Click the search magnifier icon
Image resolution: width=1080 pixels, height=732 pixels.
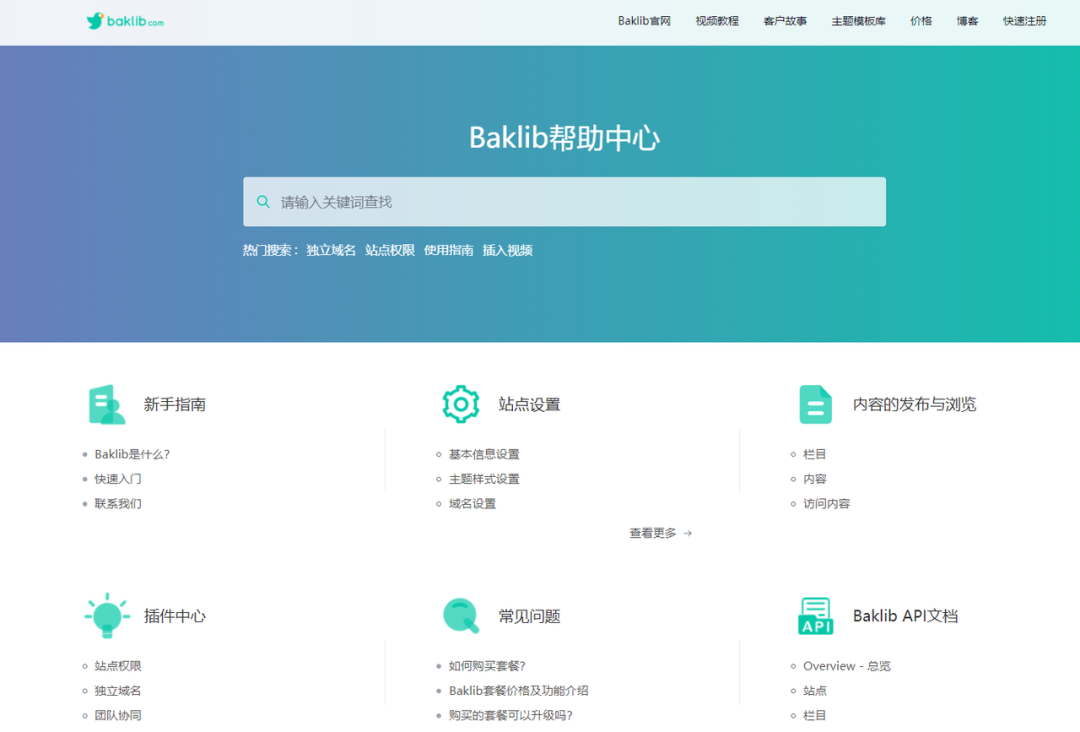tap(263, 202)
